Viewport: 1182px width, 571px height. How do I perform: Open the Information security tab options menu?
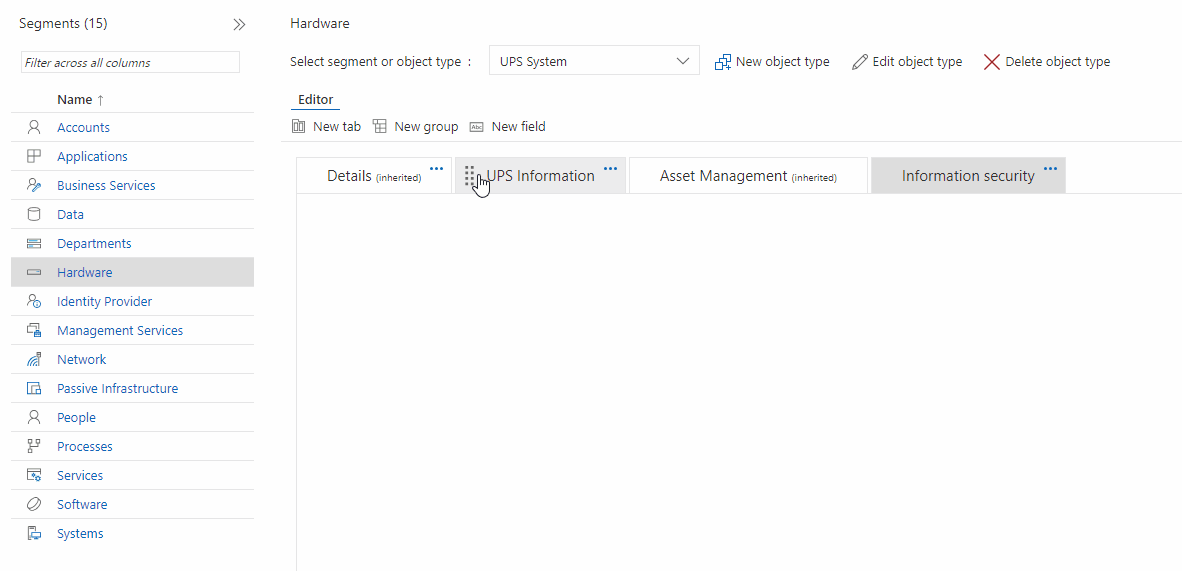point(1050,168)
